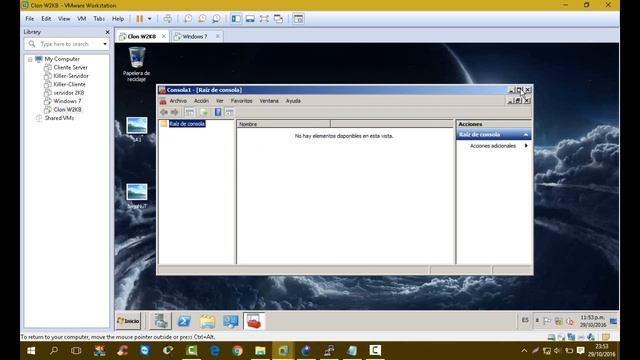Open the snapshot manager icon

pyautogui.click(x=216, y=19)
